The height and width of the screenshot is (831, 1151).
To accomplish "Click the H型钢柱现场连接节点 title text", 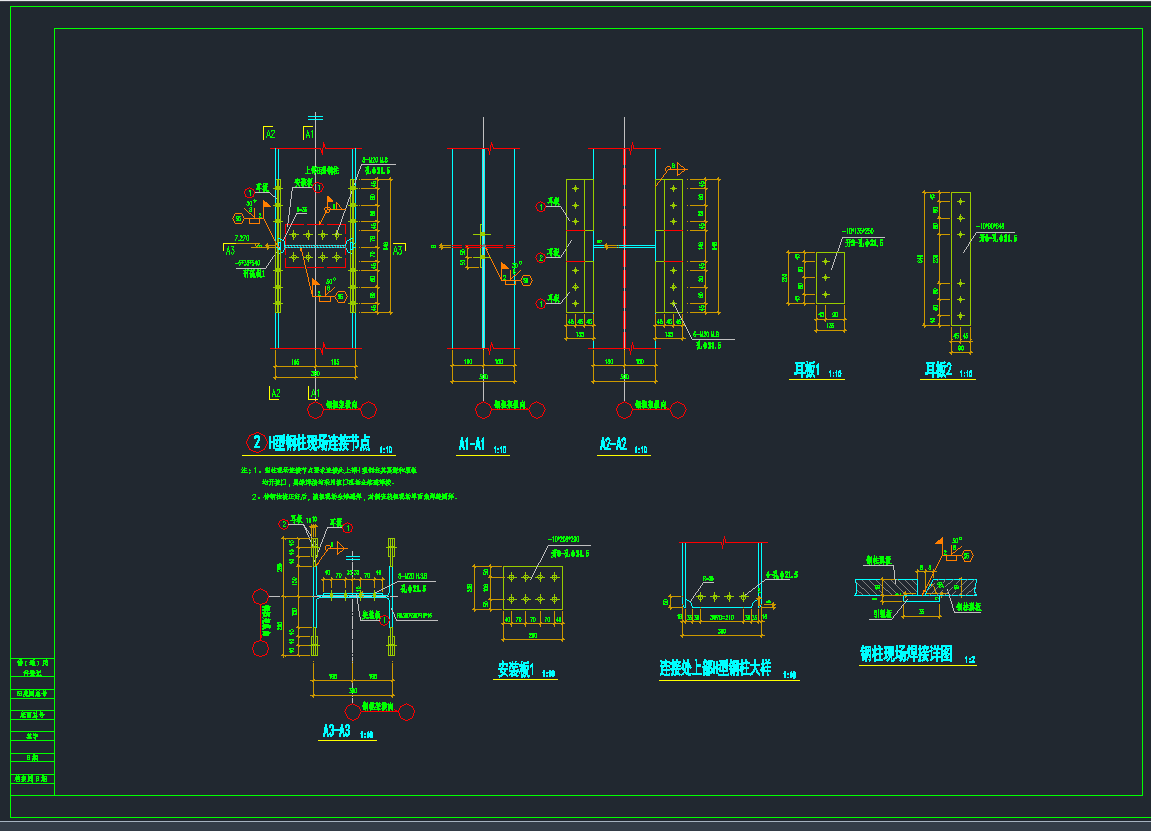I will (x=319, y=443).
